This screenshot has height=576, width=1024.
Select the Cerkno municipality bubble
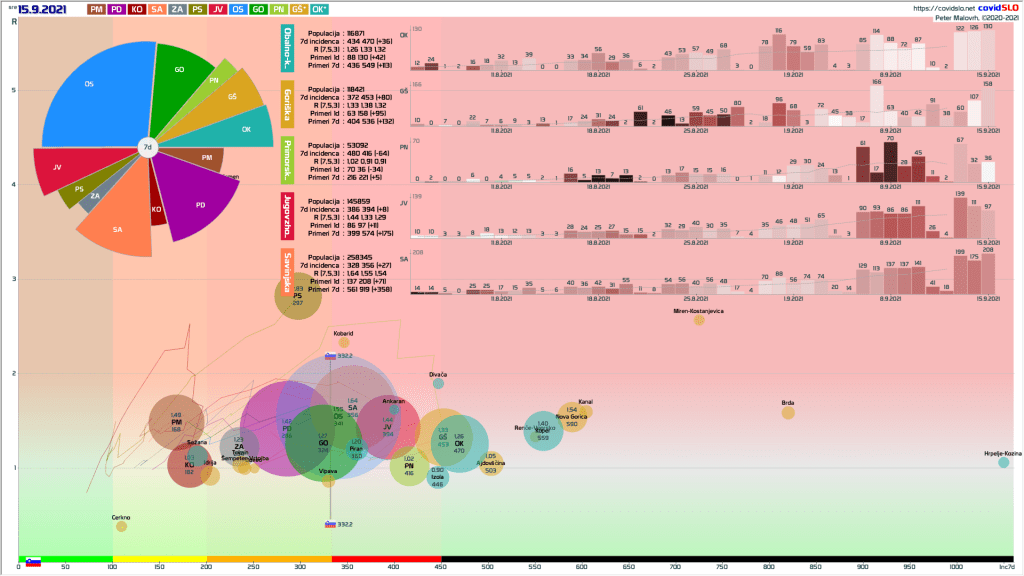coord(122,526)
